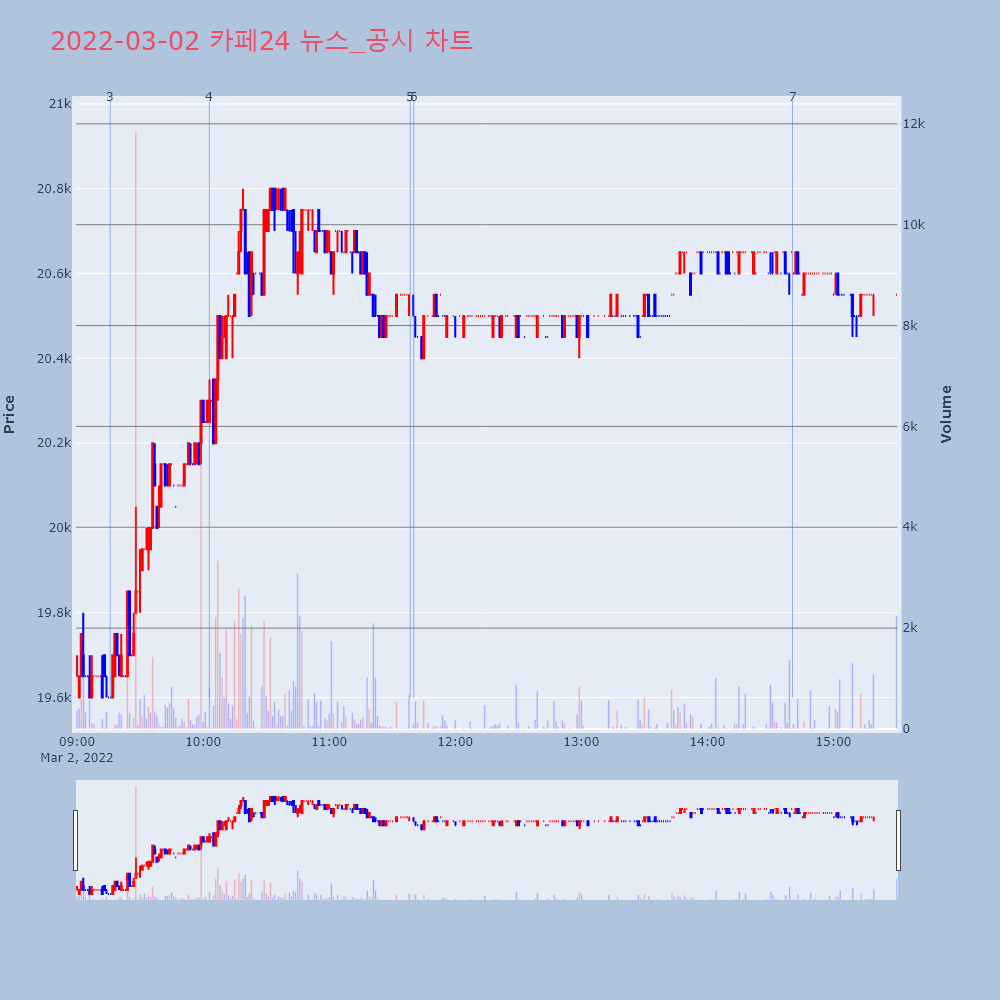
Task: Click the 6k volume axis label
Action: click(910, 426)
